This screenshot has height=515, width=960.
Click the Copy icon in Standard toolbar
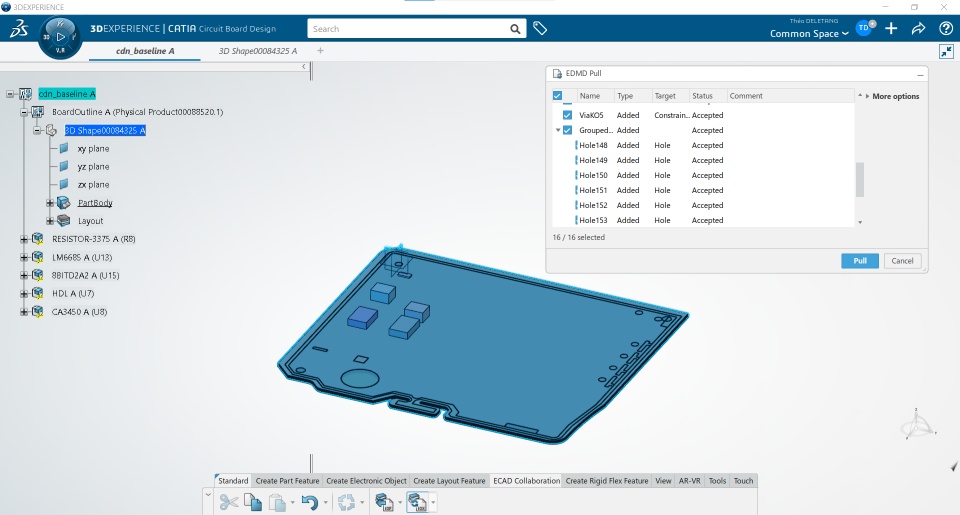(253, 503)
